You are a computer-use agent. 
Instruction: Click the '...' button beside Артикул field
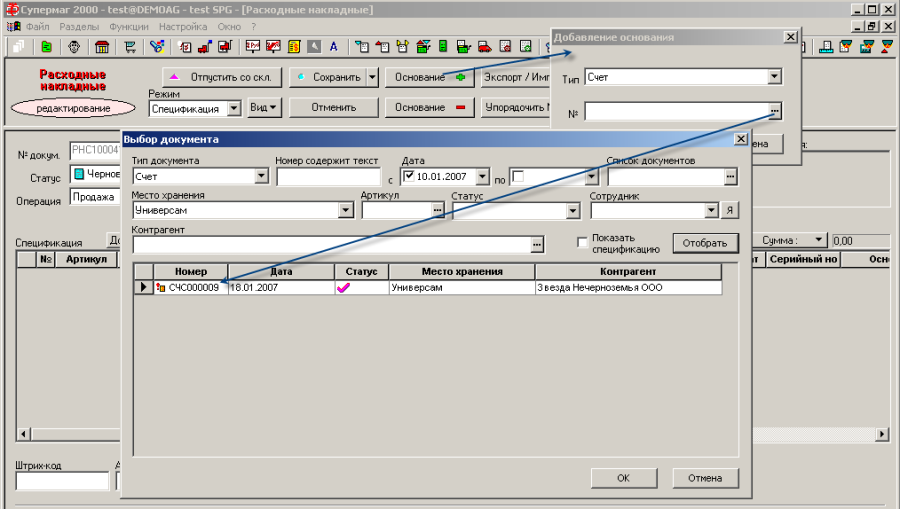pos(437,211)
